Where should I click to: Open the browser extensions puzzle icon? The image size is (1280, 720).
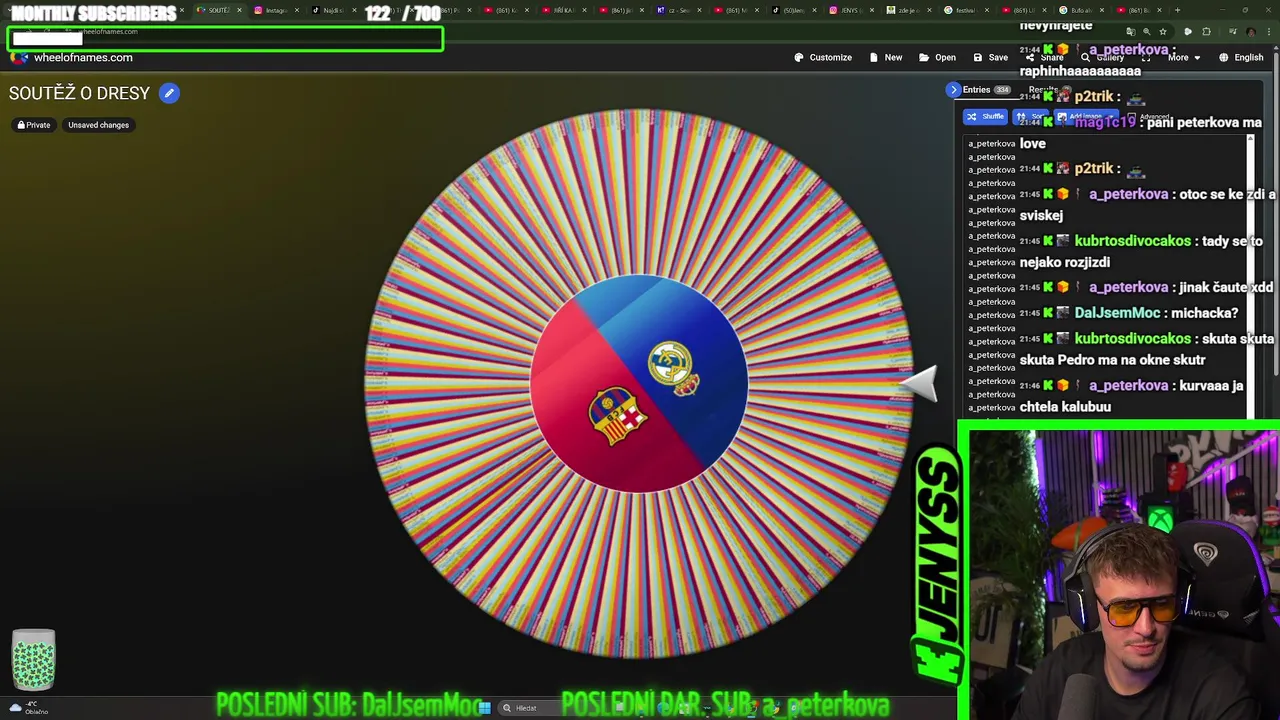pos(1206,32)
